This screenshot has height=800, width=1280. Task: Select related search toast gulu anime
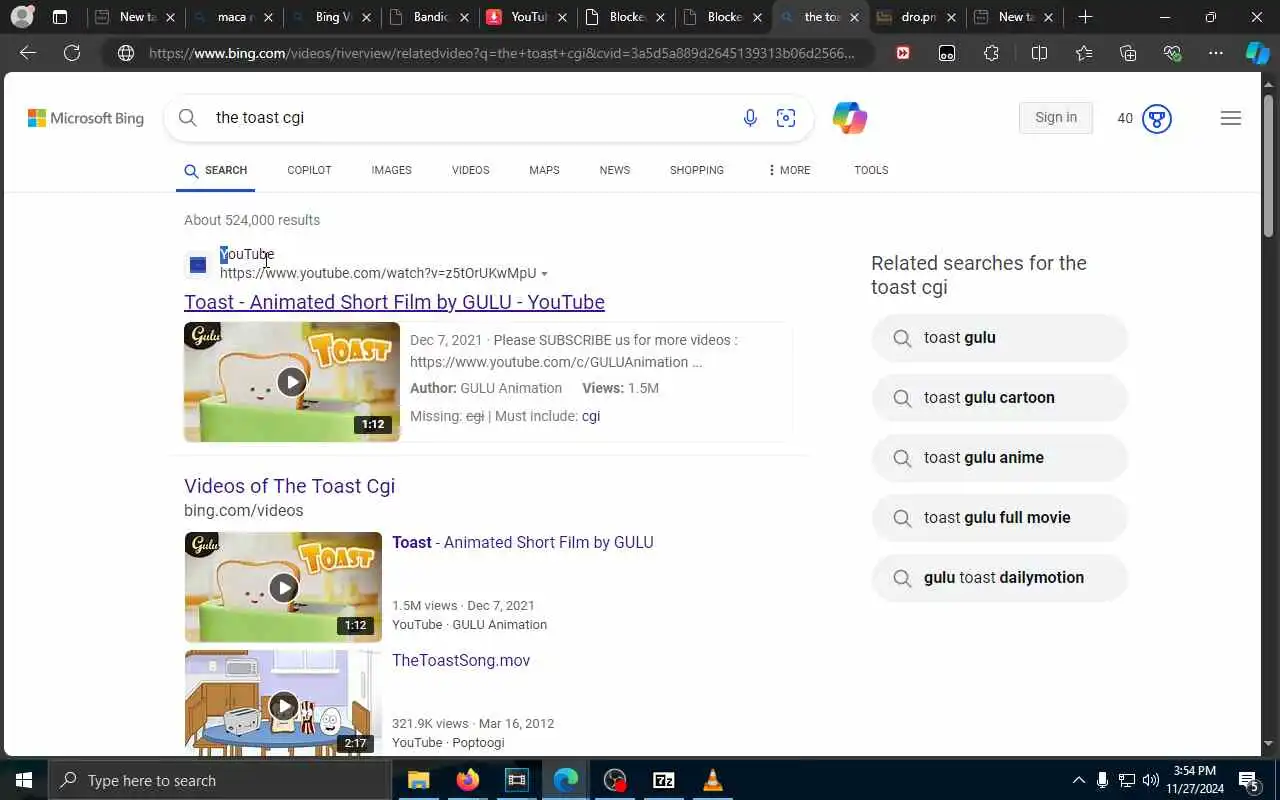click(1000, 458)
